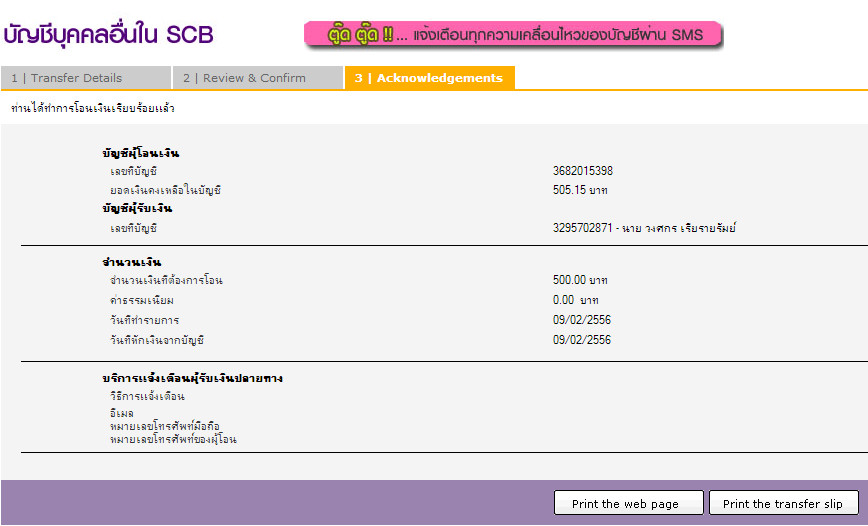Viewport: 868px width, 526px height.
Task: Open the Review & Confirm step tab
Action: coord(258,78)
